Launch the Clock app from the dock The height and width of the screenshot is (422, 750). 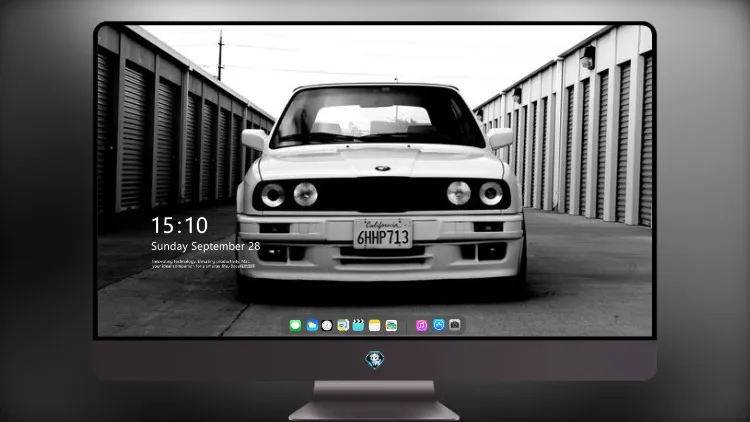(x=327, y=325)
